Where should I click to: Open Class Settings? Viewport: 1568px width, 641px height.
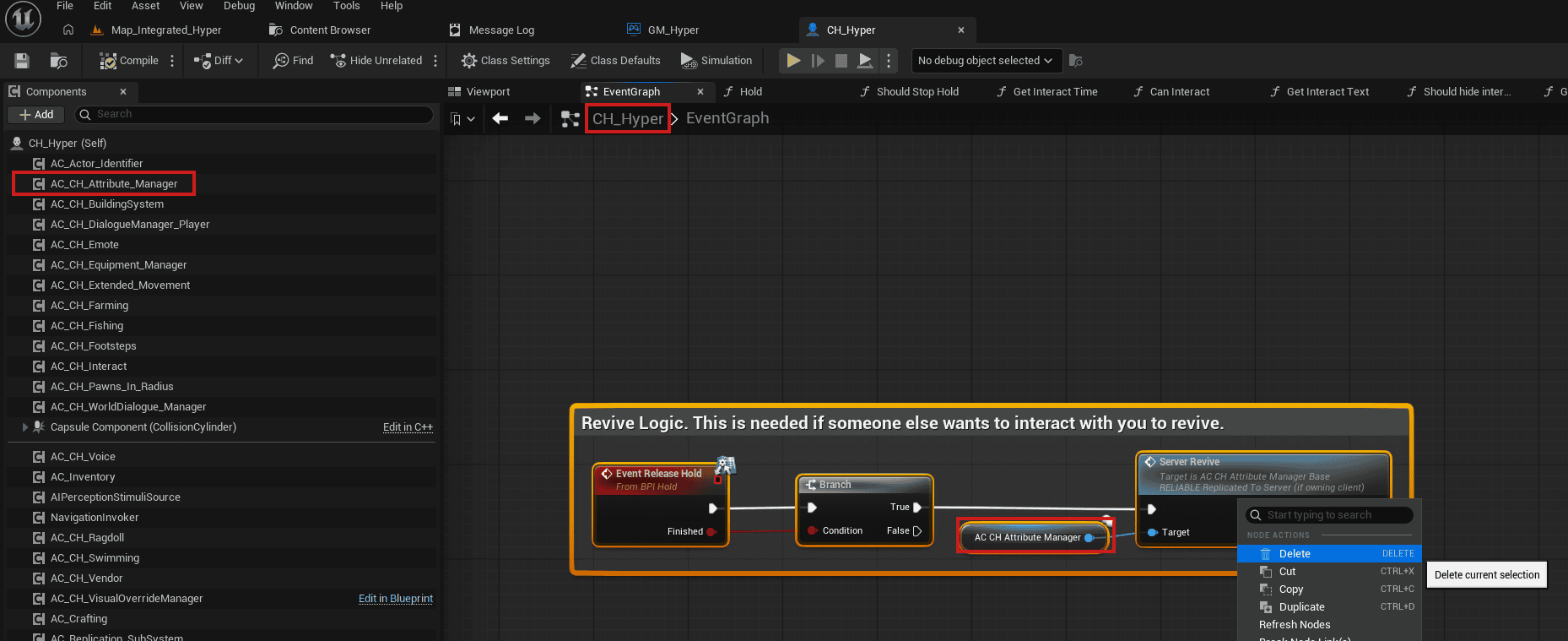(506, 61)
